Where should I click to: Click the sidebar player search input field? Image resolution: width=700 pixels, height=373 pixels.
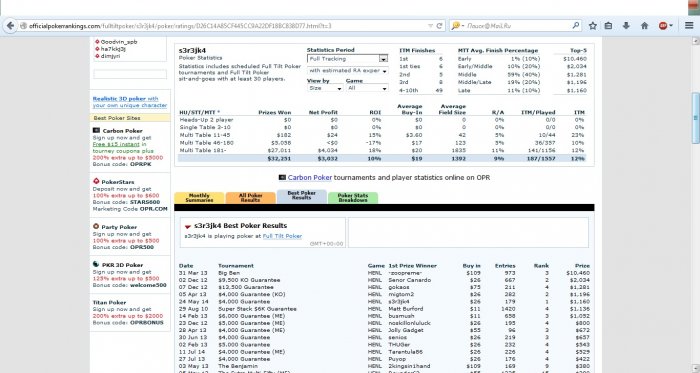(x=130, y=74)
